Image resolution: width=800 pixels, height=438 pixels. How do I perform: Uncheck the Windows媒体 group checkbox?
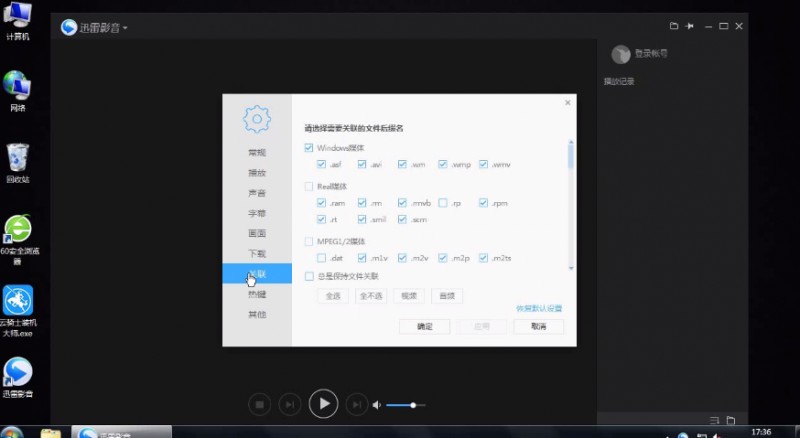point(309,148)
